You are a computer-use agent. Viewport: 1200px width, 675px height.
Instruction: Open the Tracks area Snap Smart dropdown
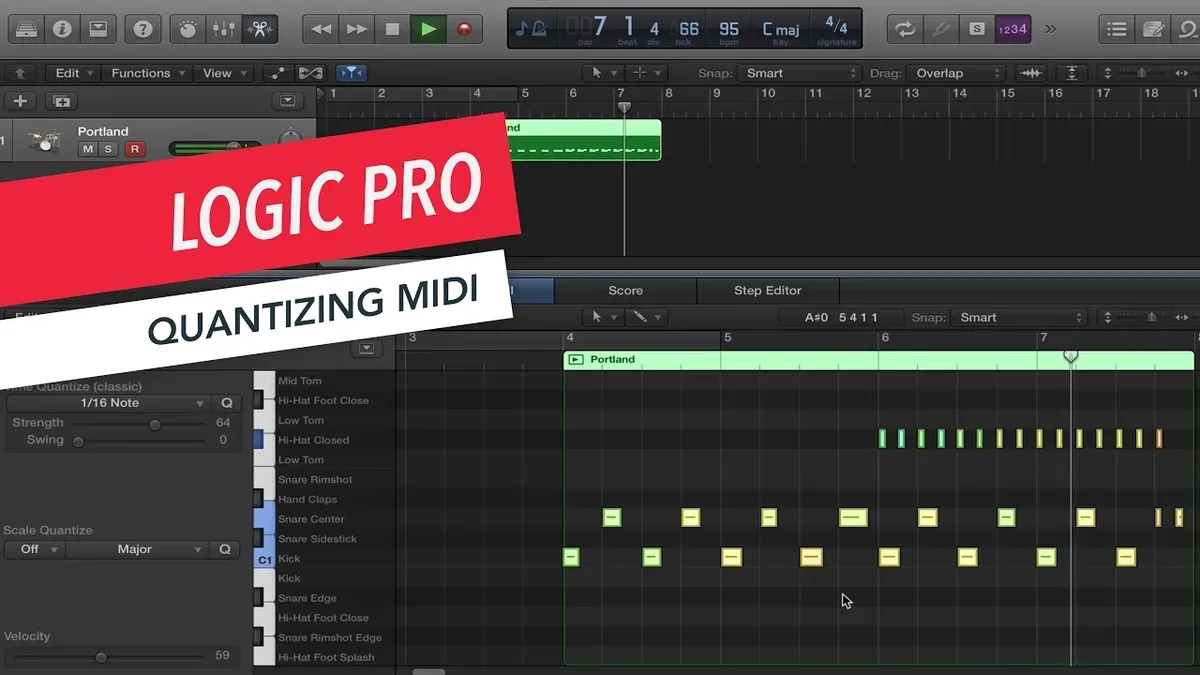(x=801, y=73)
